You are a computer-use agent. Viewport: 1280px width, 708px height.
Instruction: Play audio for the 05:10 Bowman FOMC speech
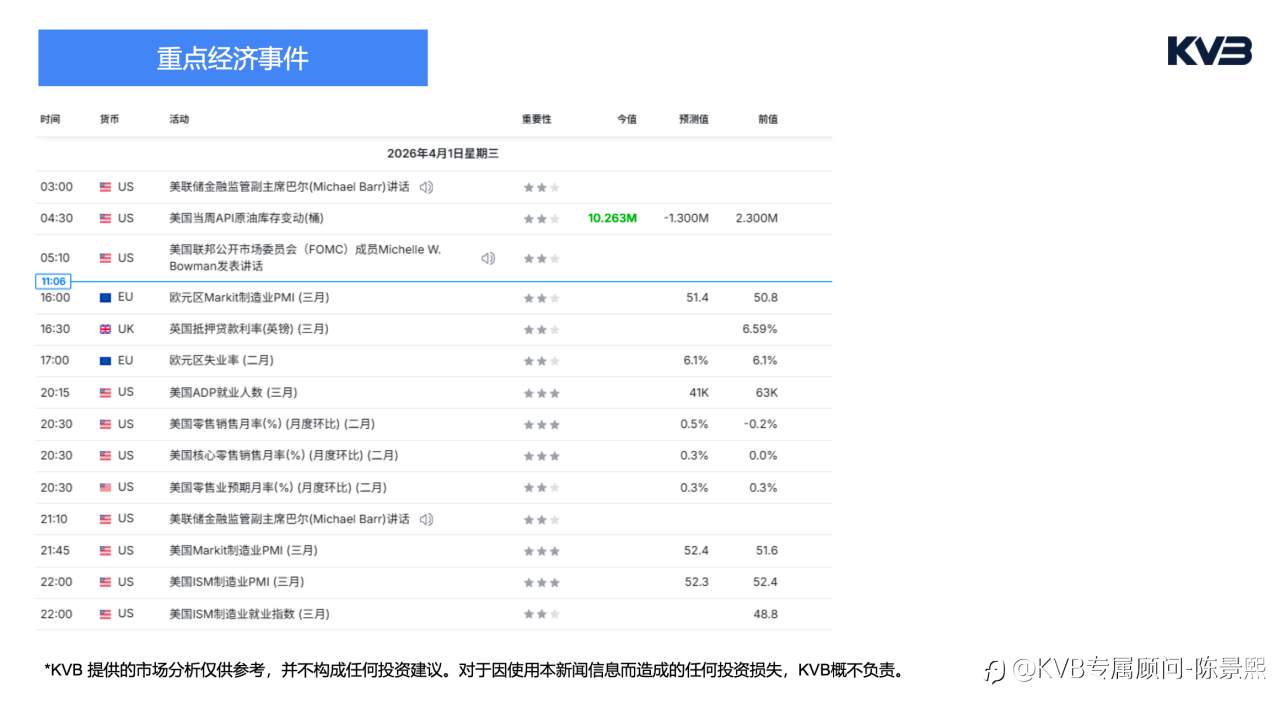point(488,258)
